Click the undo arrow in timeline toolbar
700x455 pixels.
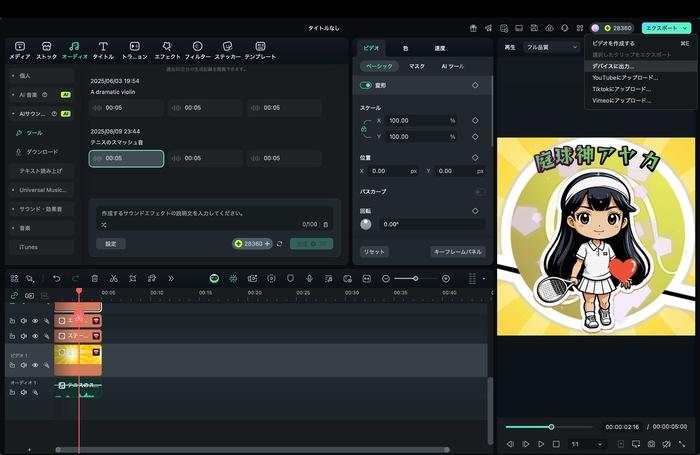pyautogui.click(x=57, y=279)
